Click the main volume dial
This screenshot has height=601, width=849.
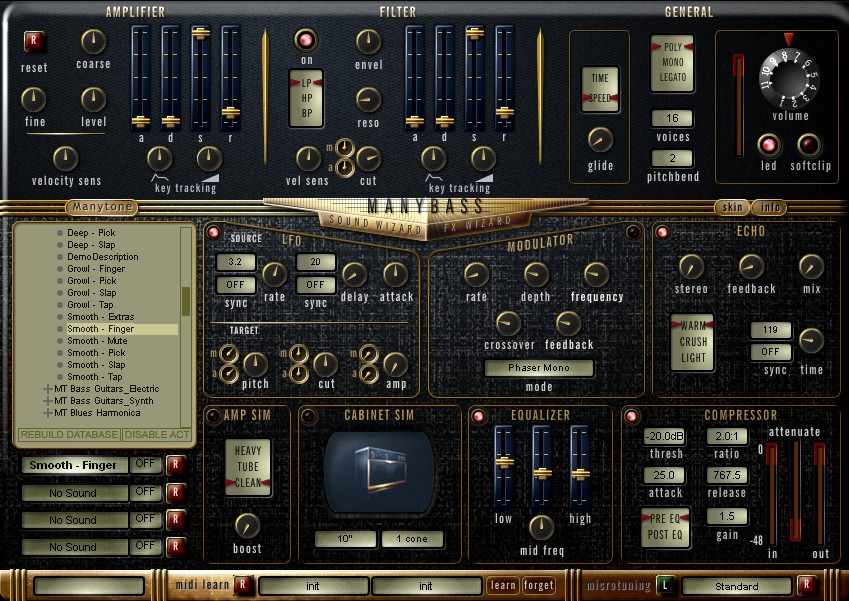789,78
